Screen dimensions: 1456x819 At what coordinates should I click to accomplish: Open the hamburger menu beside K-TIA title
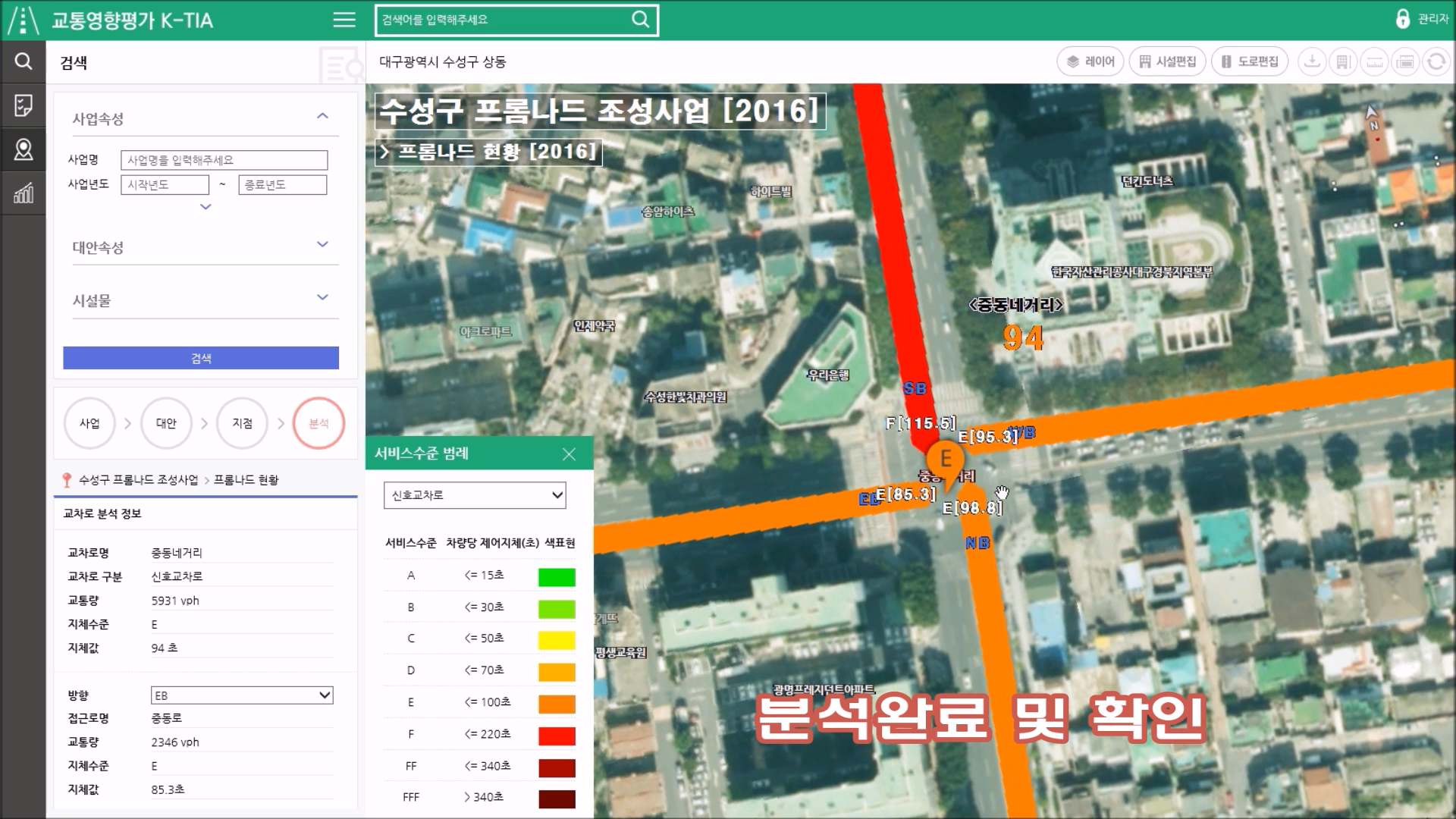tap(344, 20)
